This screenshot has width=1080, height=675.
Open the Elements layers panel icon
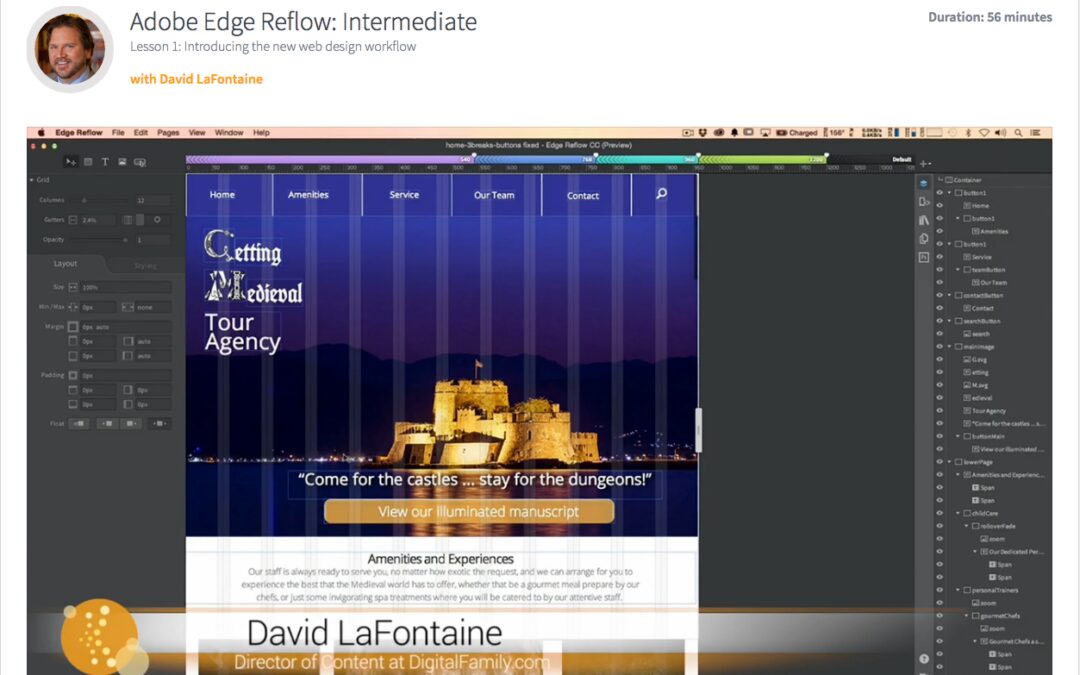pos(923,183)
